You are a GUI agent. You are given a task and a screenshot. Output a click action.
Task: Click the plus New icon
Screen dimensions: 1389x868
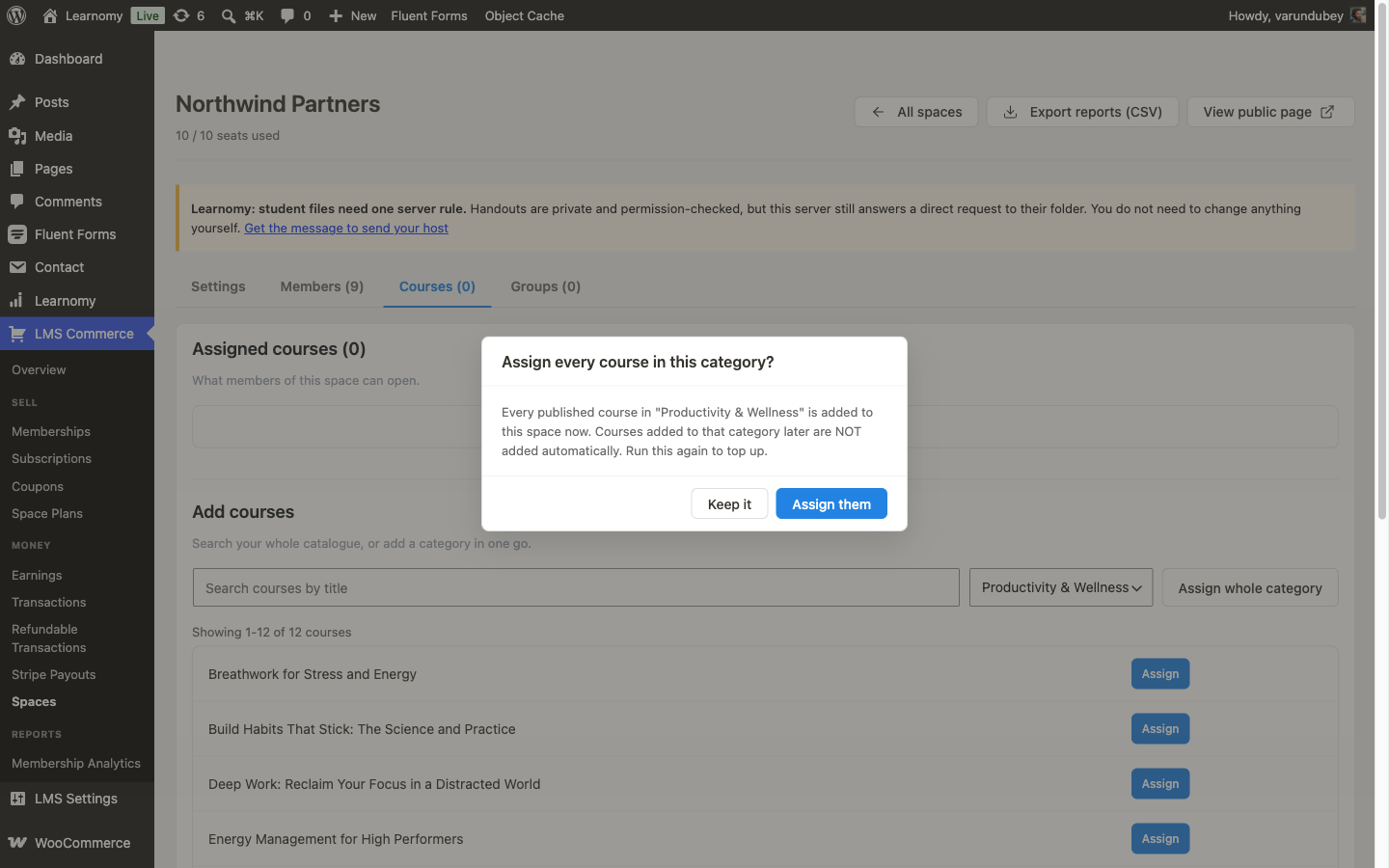click(336, 15)
